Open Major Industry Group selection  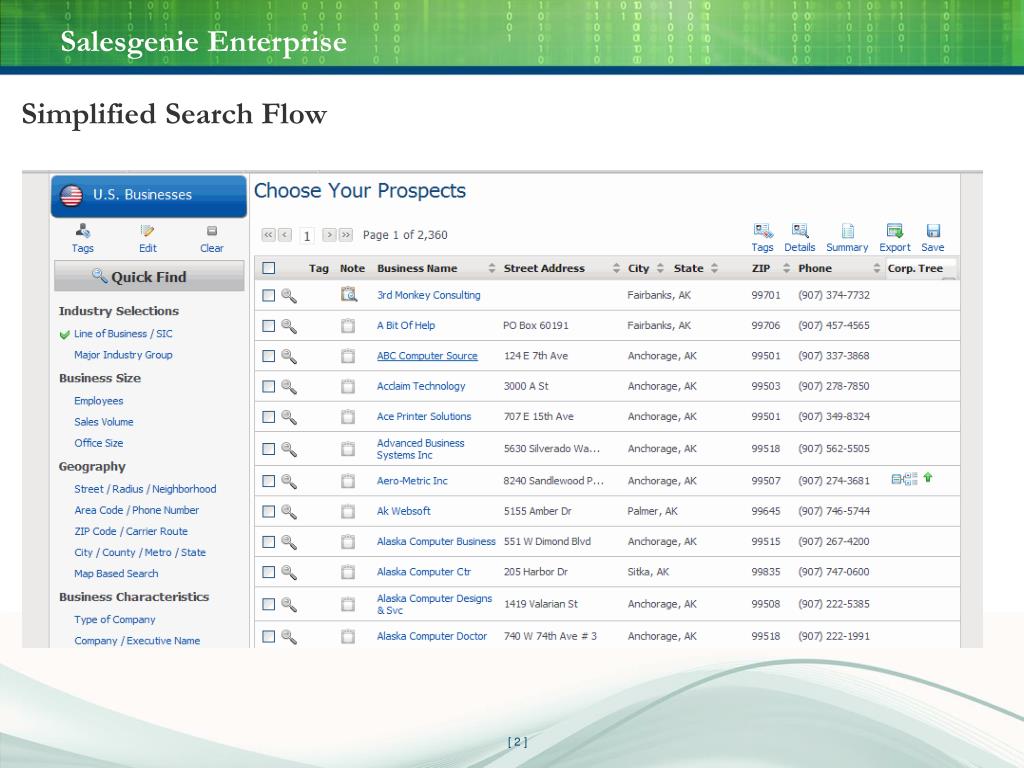[x=123, y=355]
